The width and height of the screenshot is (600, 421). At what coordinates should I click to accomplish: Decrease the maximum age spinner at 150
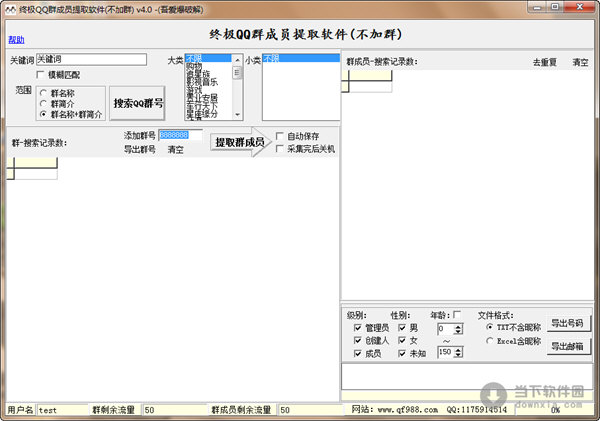(x=458, y=355)
